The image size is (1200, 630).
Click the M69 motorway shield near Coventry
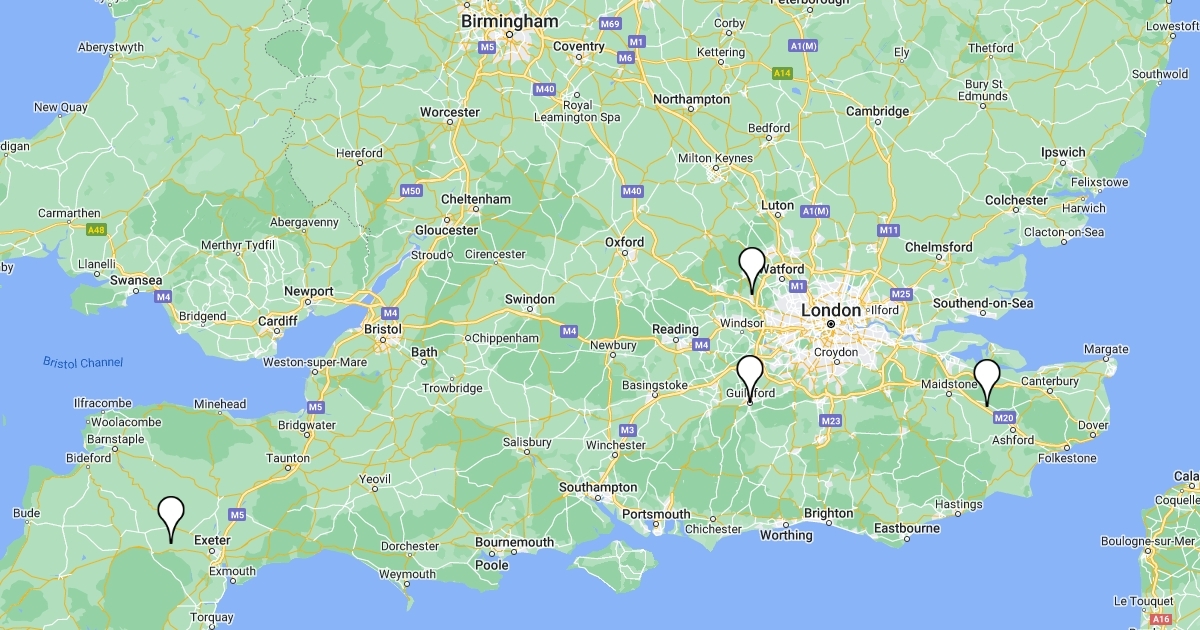click(x=611, y=22)
